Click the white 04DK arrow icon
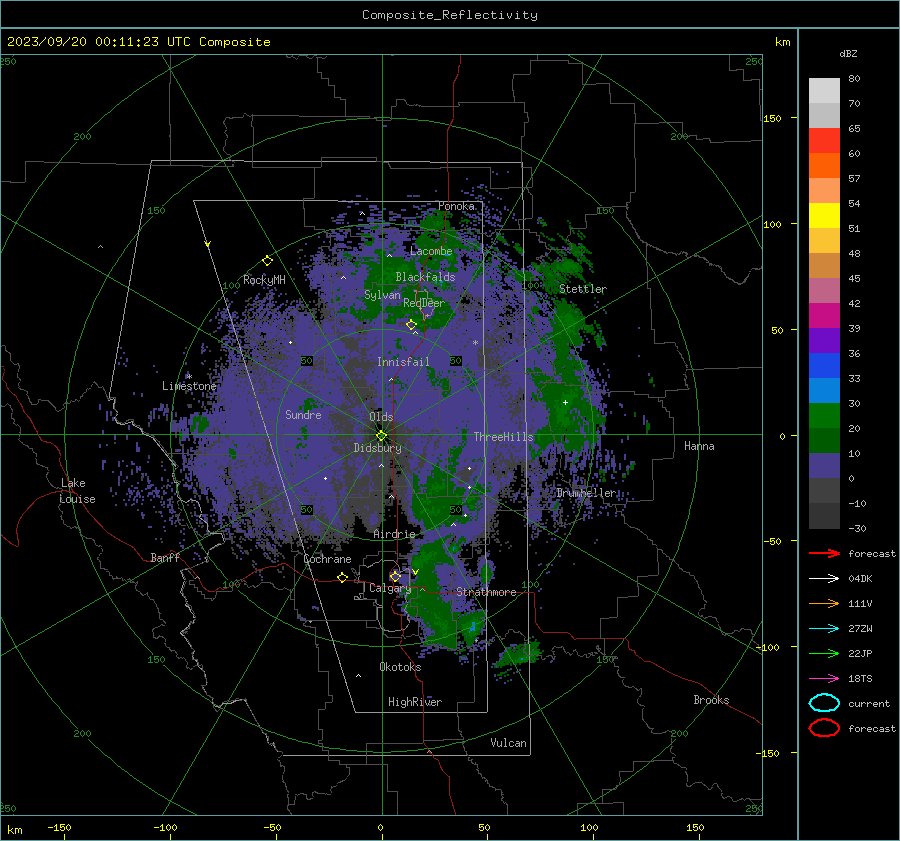900x841 pixels. point(824,578)
